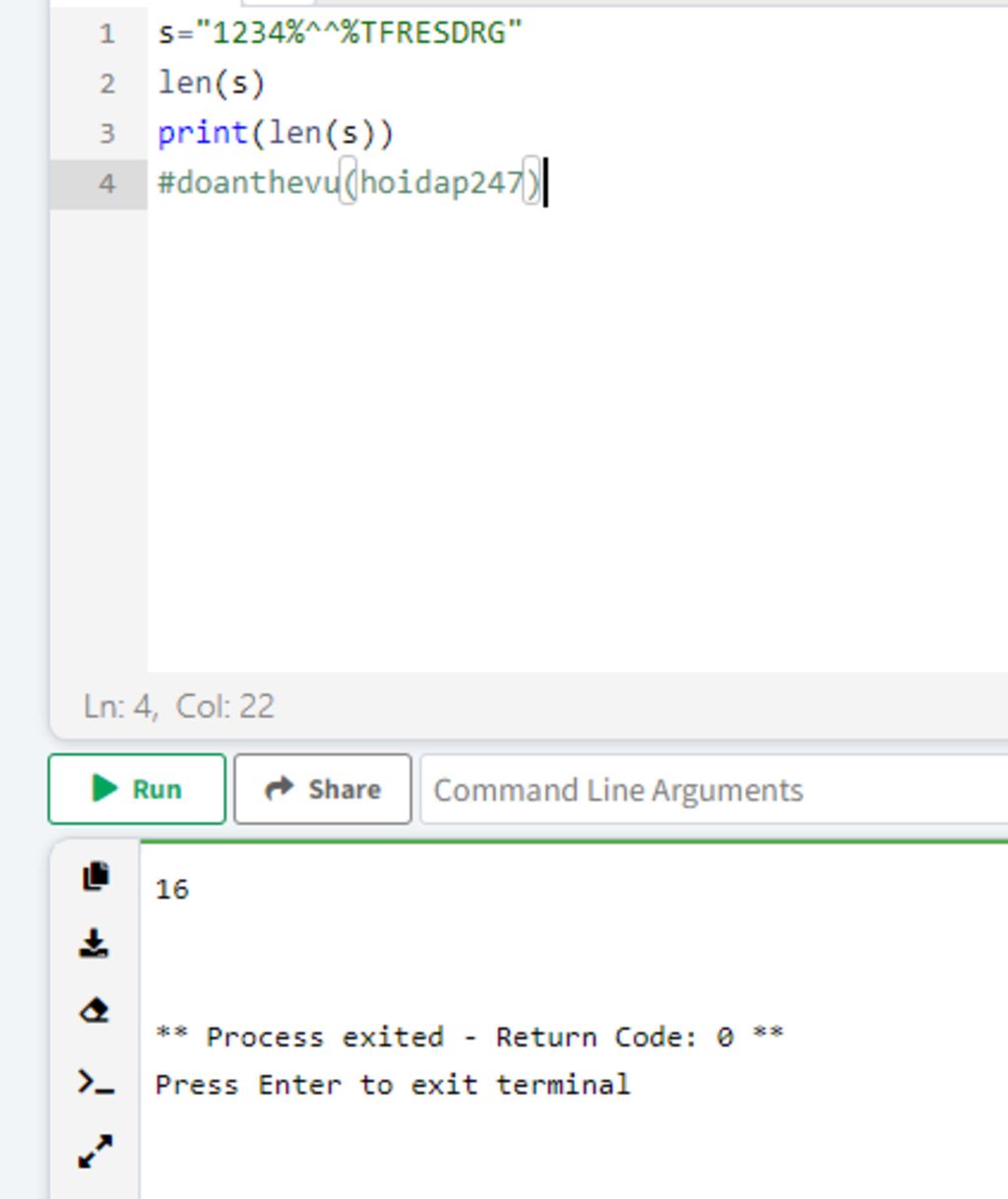This screenshot has width=1008, height=1199.
Task: Share the code with Share button
Action: tap(323, 789)
